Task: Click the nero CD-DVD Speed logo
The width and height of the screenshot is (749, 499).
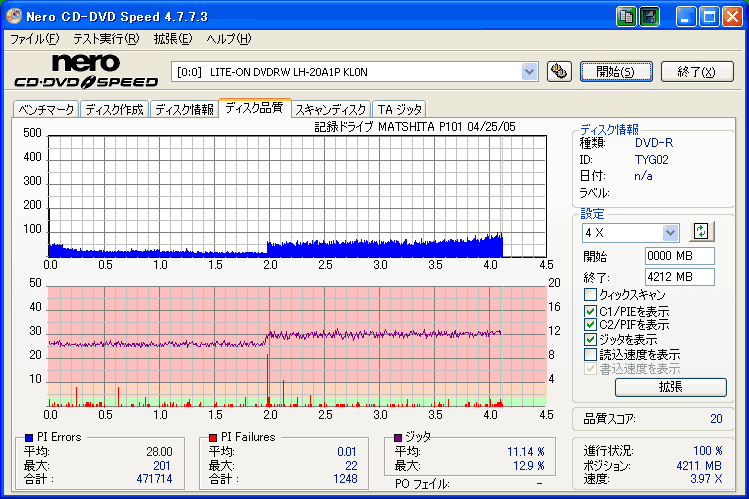Action: click(x=86, y=71)
